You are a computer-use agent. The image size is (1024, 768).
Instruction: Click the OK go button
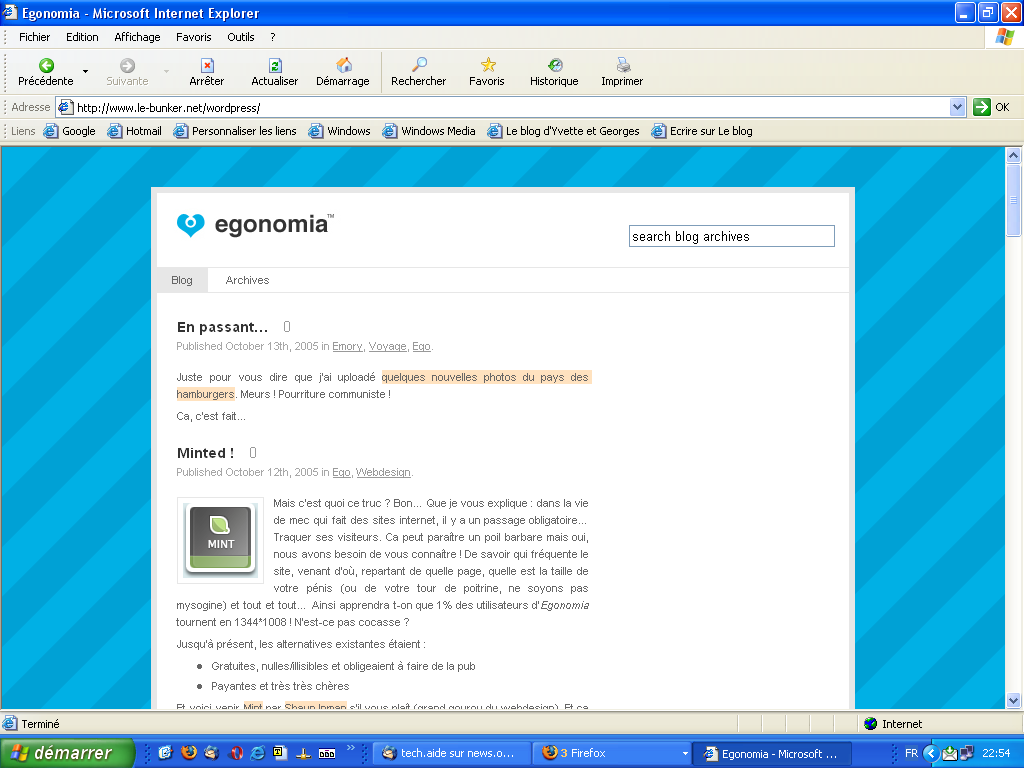point(991,107)
